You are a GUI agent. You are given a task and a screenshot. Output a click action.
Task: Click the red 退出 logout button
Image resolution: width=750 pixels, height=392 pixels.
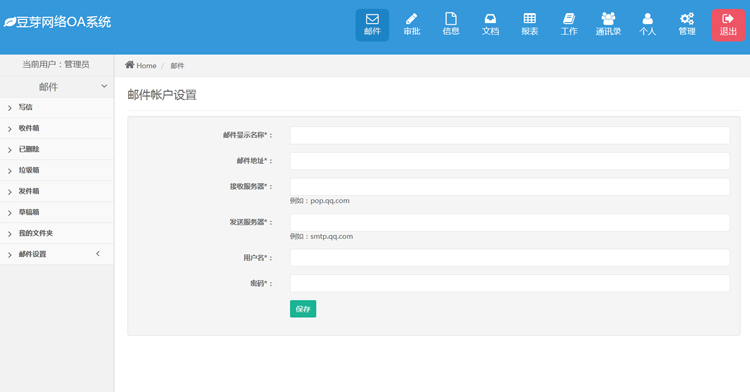(x=728, y=25)
